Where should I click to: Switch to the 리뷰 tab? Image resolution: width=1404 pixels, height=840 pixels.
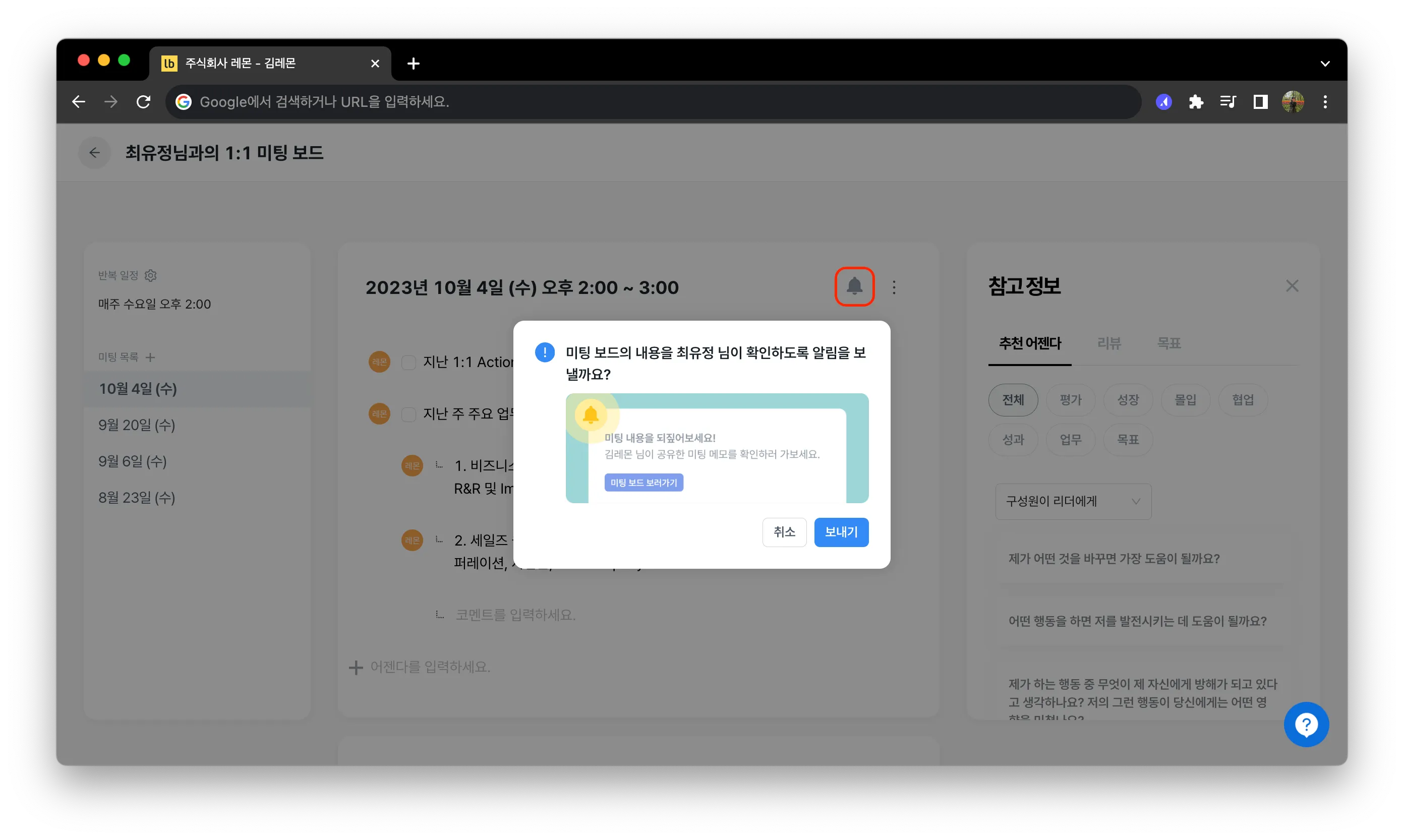pyautogui.click(x=1108, y=343)
